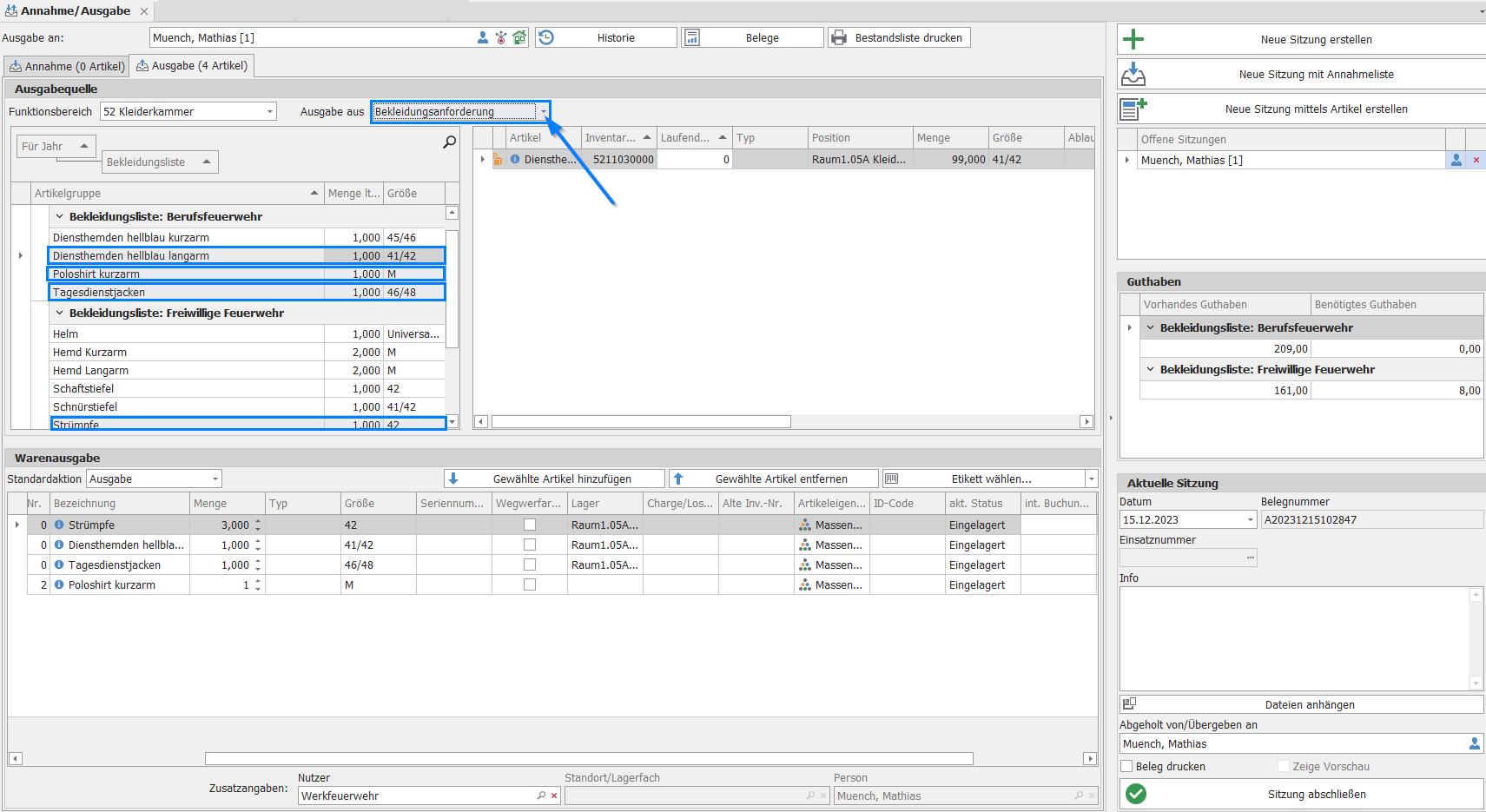The height and width of the screenshot is (812, 1486).
Task: Click the Dateien anhängen attachment icon
Action: tap(1129, 704)
